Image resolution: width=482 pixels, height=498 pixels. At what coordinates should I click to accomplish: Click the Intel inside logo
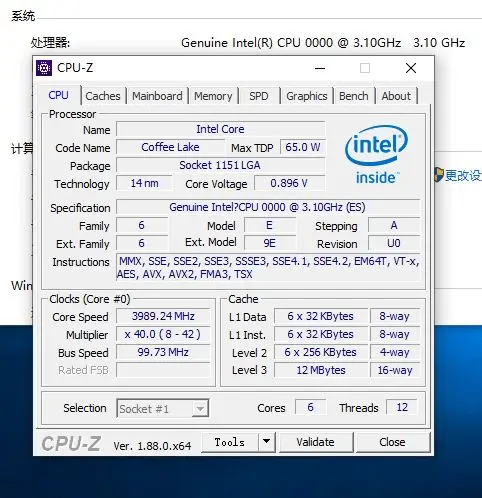376,155
